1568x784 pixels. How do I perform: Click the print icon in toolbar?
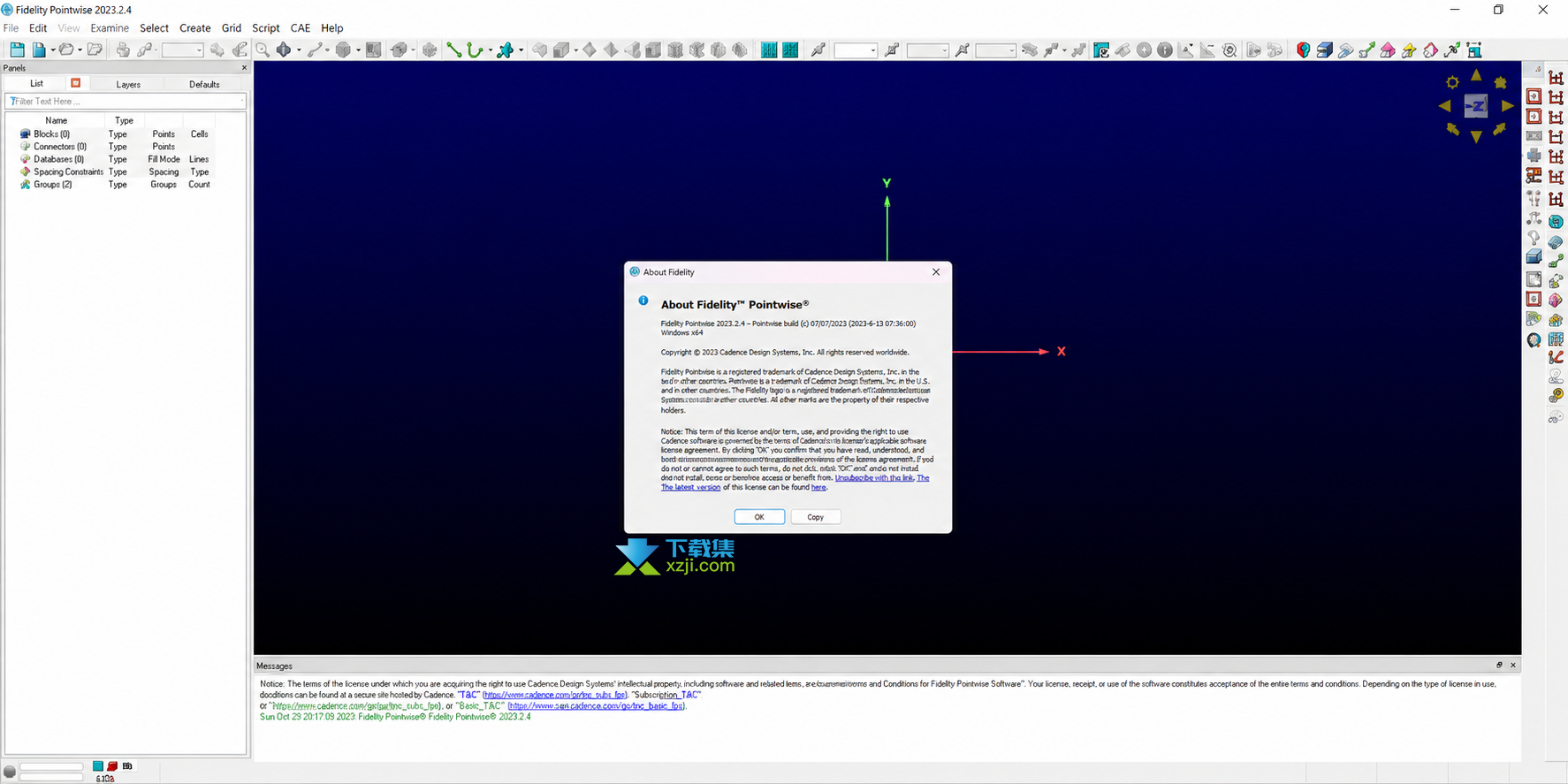click(123, 50)
